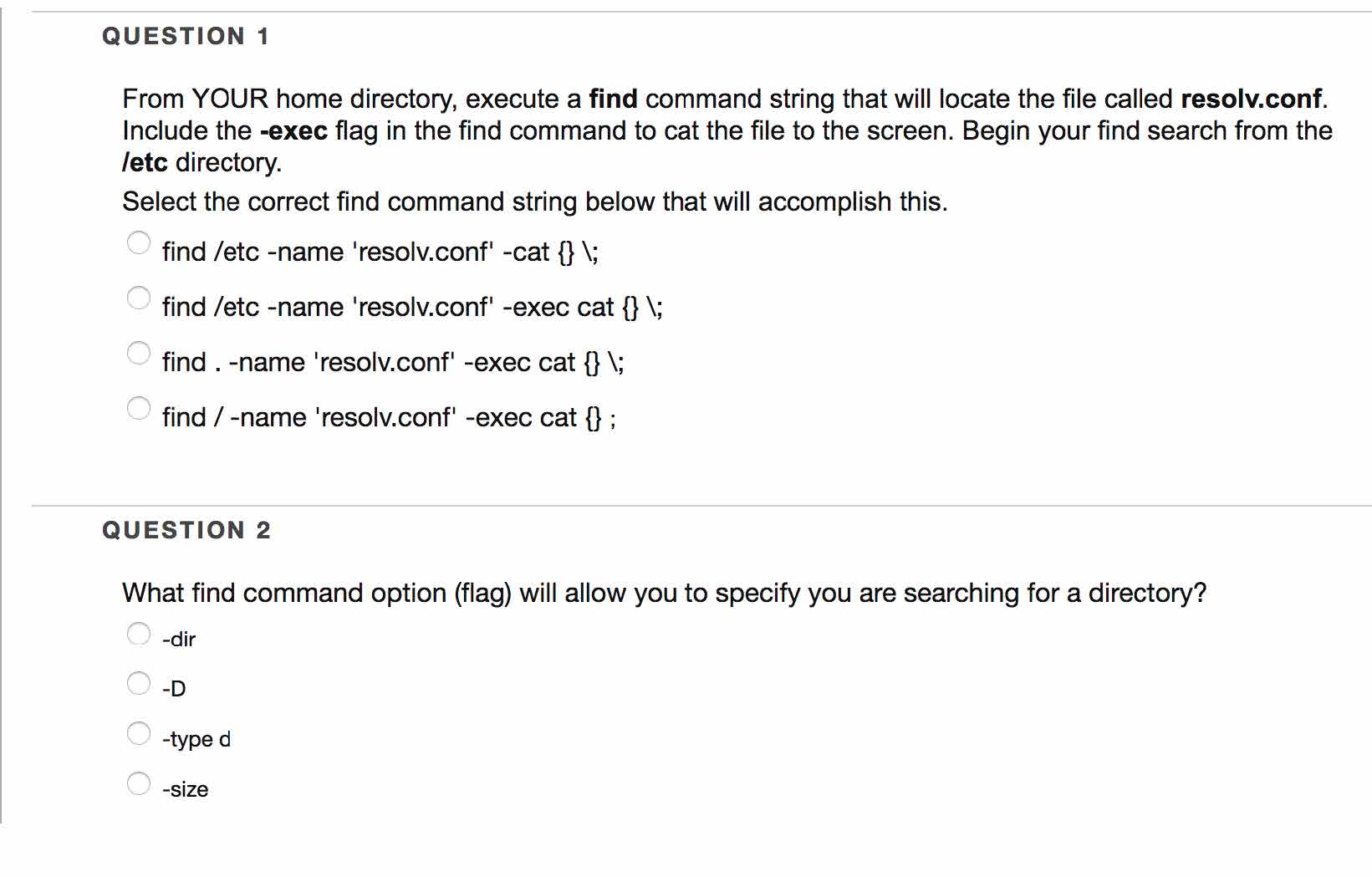This screenshot has width=1372, height=877.
Task: Select radio button for 'find . -name' option
Action: click(139, 353)
